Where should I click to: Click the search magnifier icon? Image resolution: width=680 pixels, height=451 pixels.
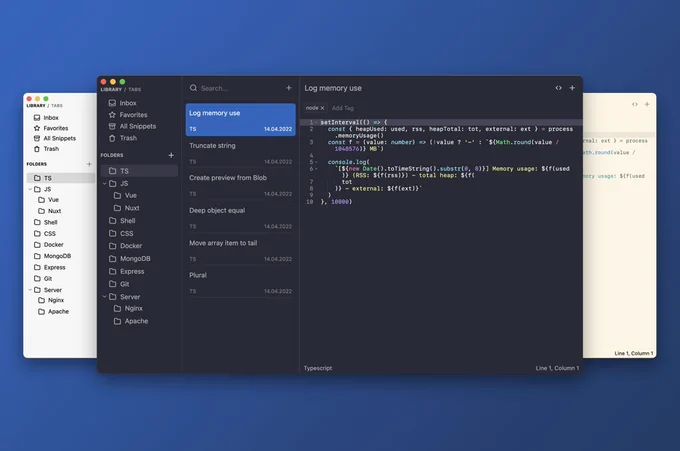coord(193,88)
